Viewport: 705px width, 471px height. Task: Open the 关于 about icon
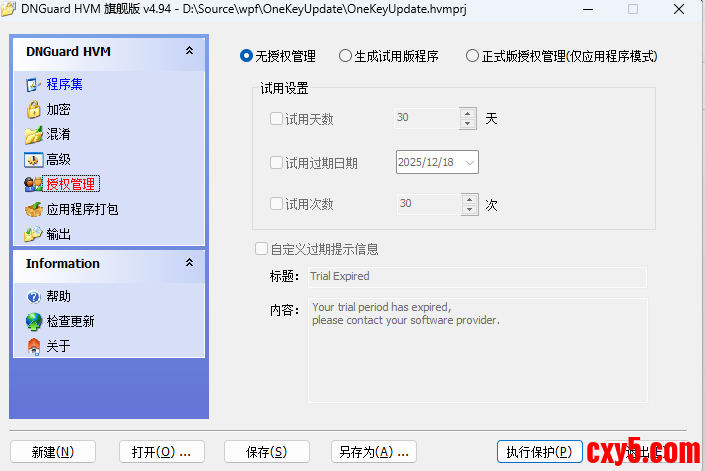pos(33,346)
